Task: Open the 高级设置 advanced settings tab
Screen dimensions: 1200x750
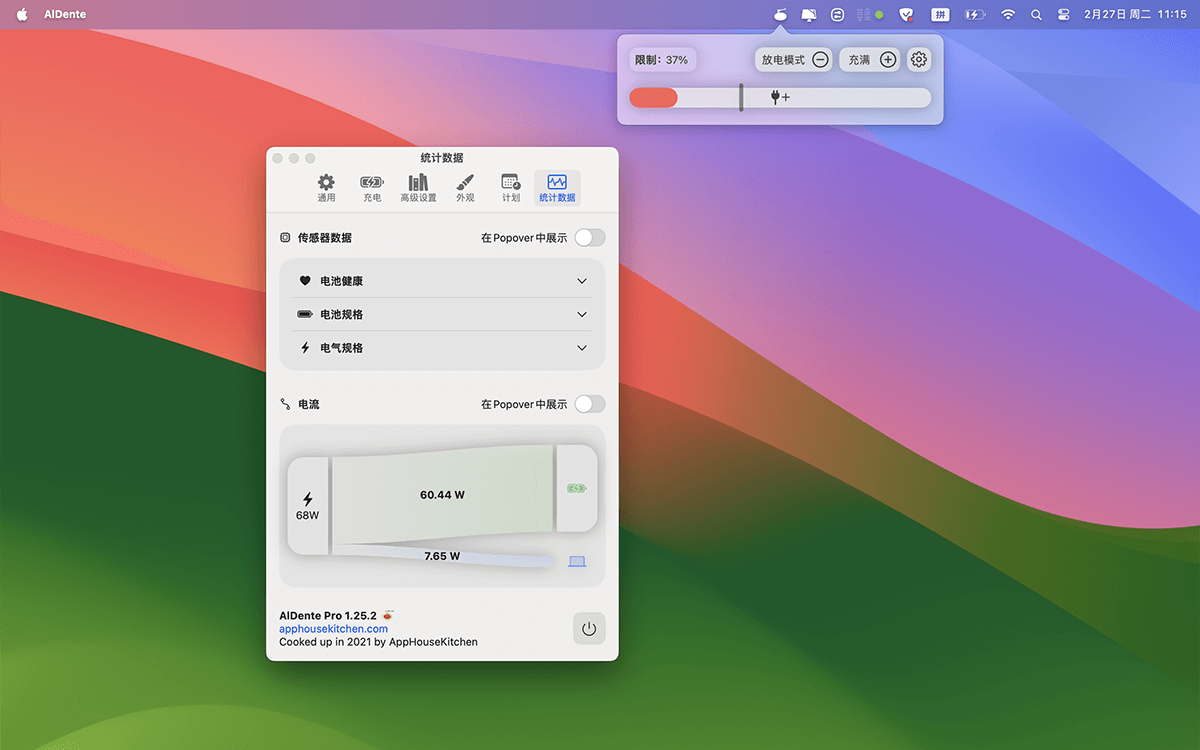Action: [x=418, y=188]
